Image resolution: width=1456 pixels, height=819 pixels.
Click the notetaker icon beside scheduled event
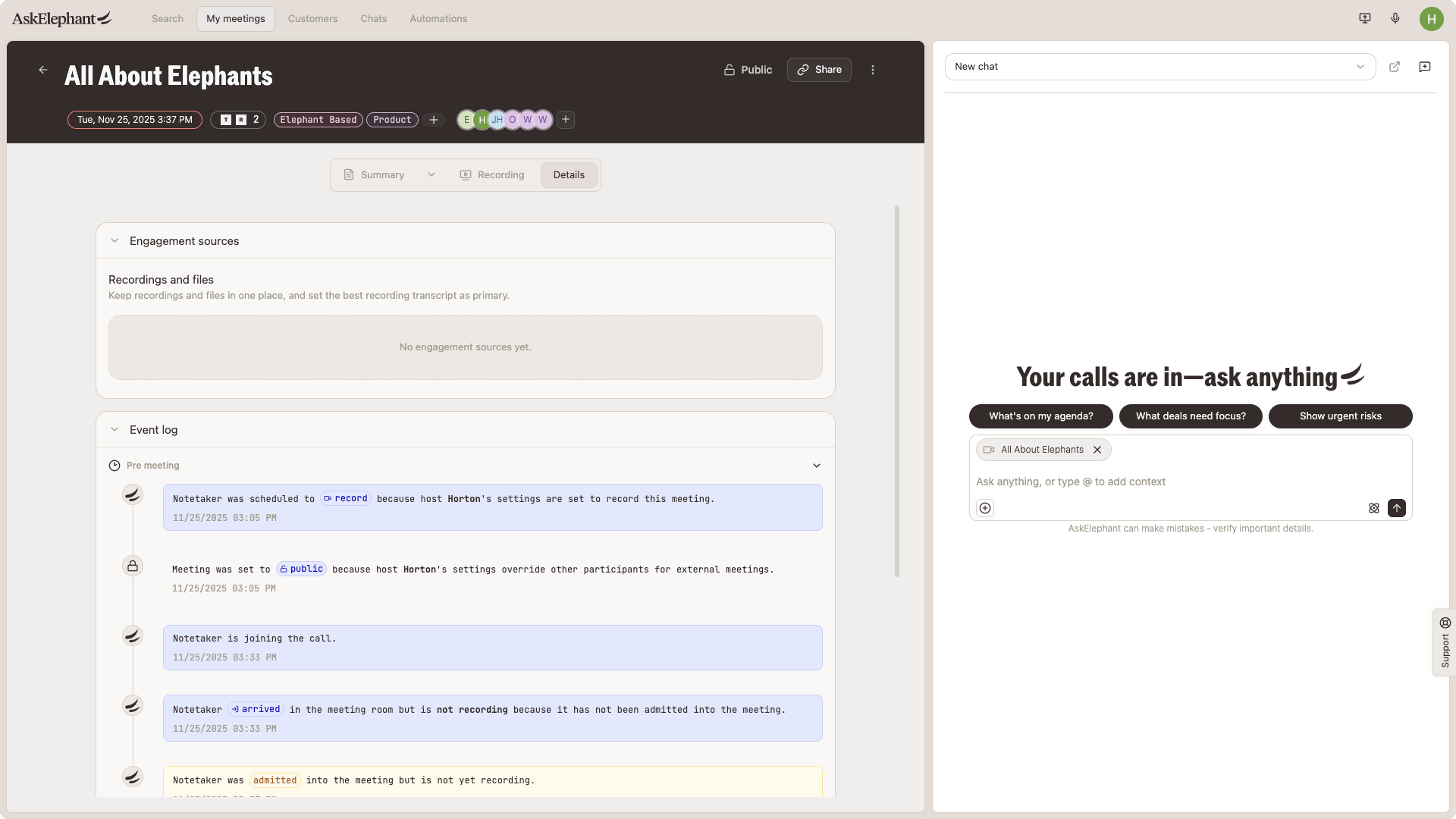point(133,494)
